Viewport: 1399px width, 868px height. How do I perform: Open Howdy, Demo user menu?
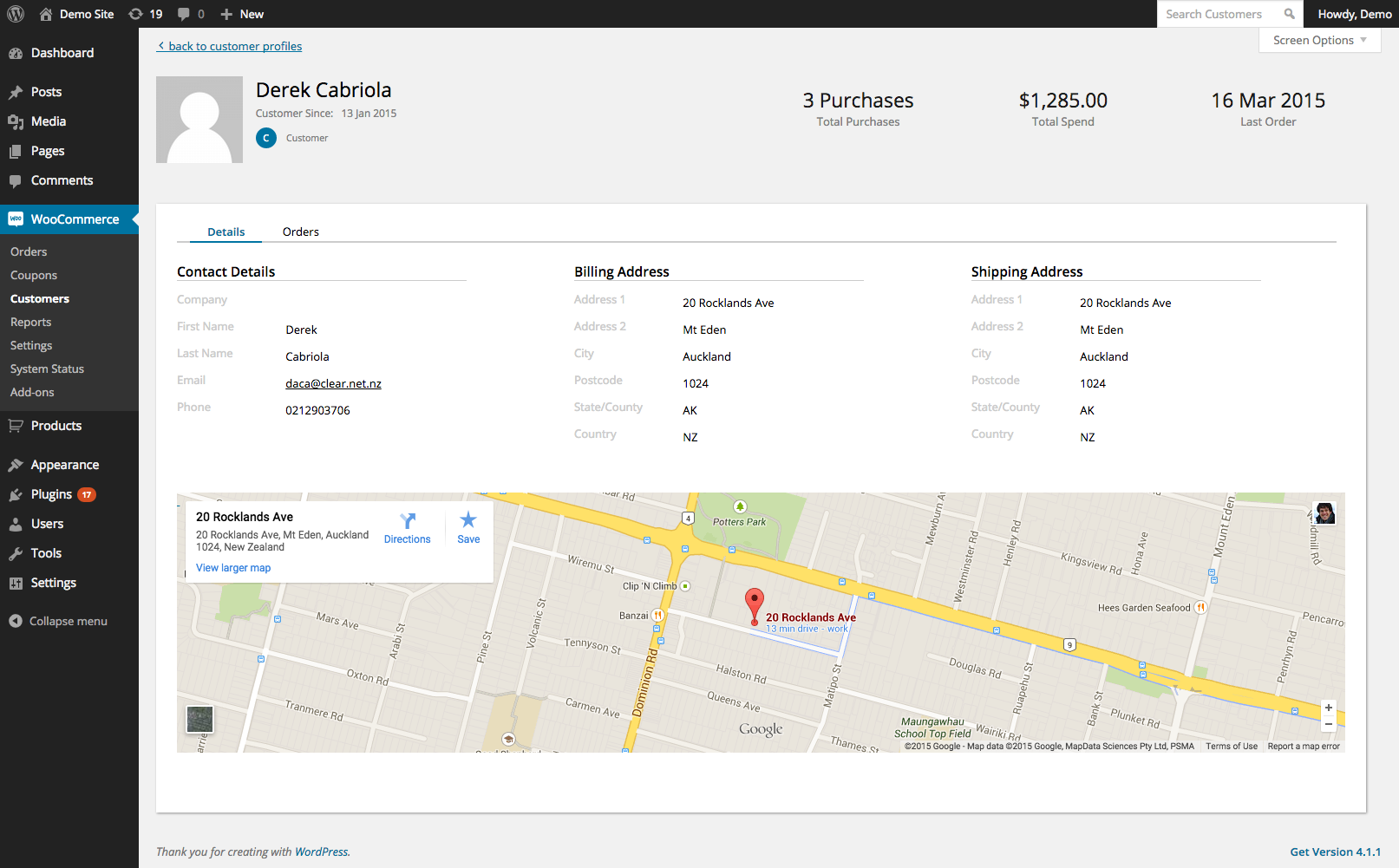click(x=1355, y=14)
